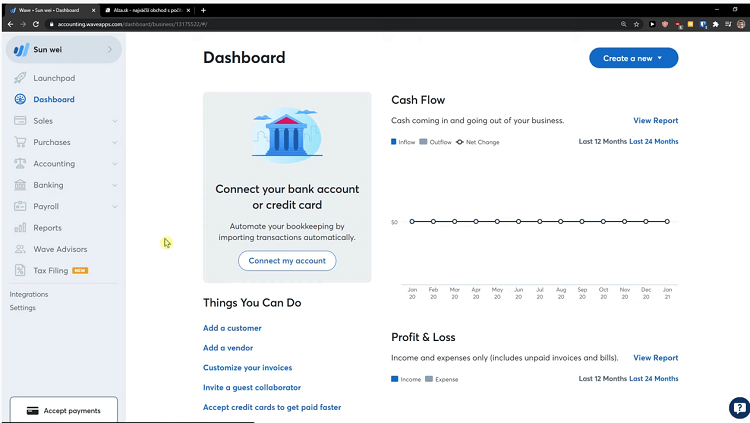
Task: Expand the Banking menu chevron
Action: pos(115,185)
